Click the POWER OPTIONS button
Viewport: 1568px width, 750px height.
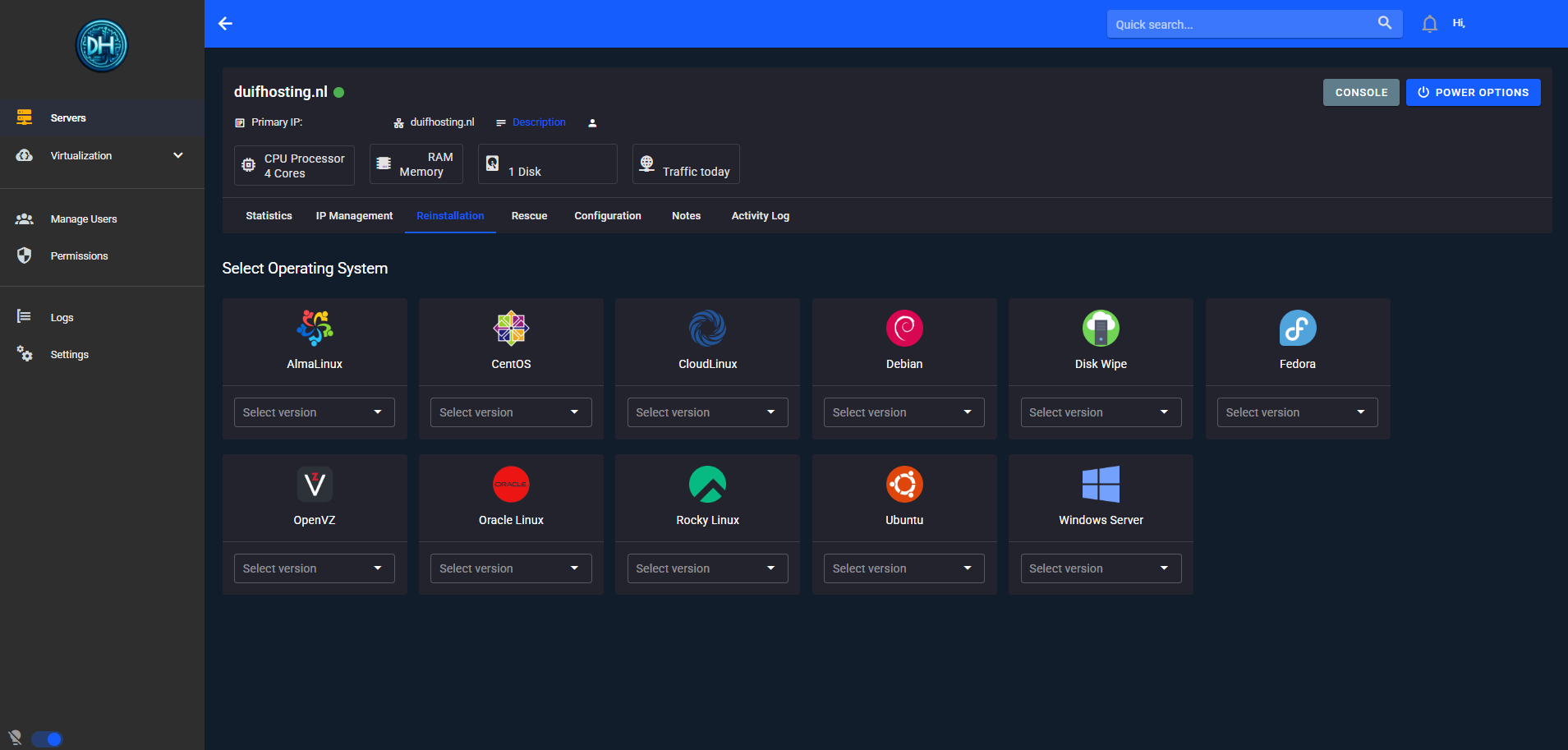[1473, 92]
